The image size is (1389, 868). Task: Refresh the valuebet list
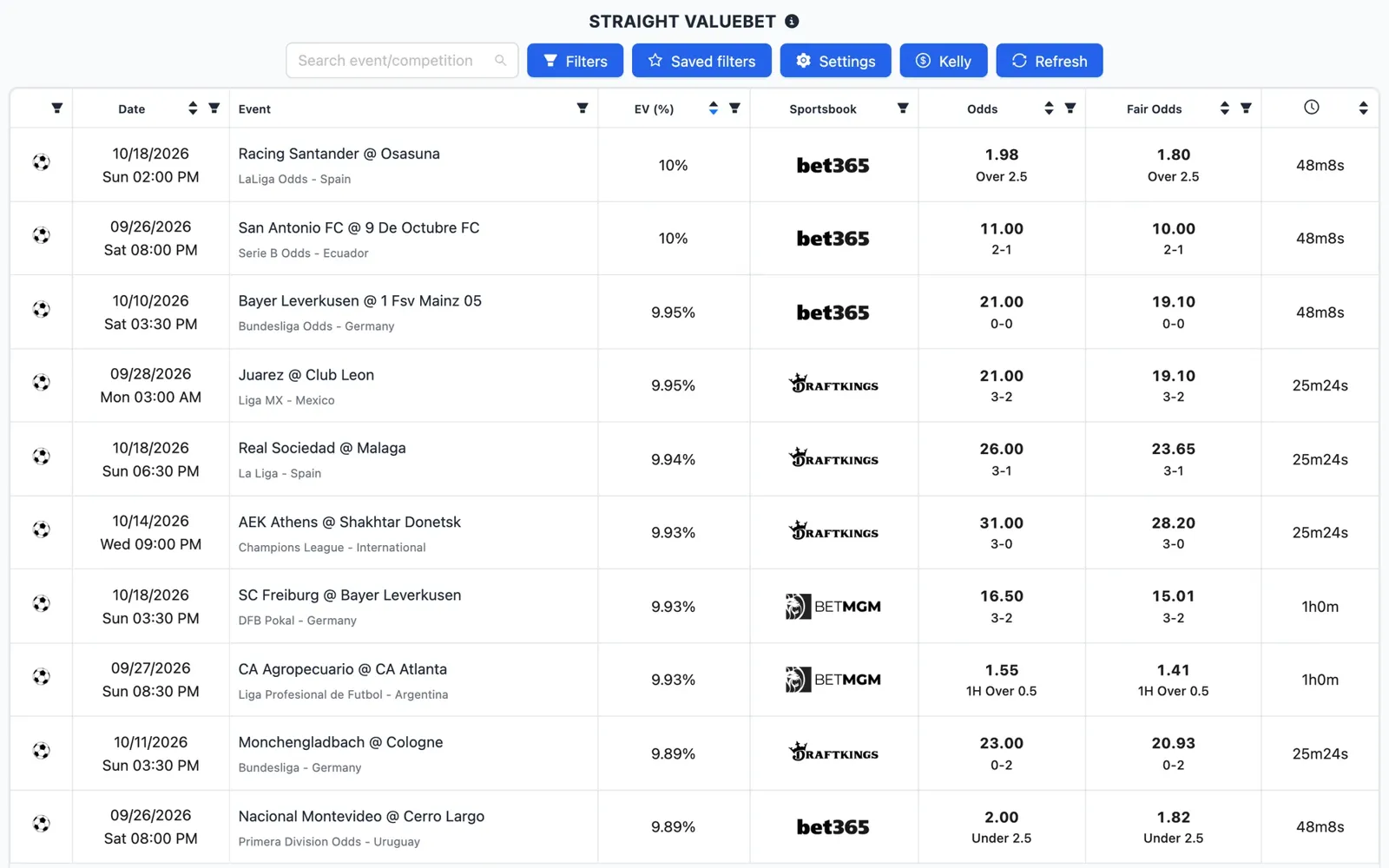[1050, 61]
